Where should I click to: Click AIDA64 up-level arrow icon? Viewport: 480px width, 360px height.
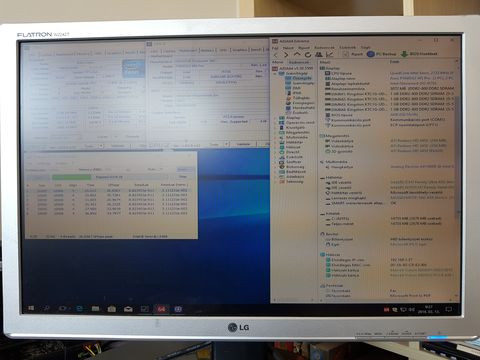(x=297, y=54)
